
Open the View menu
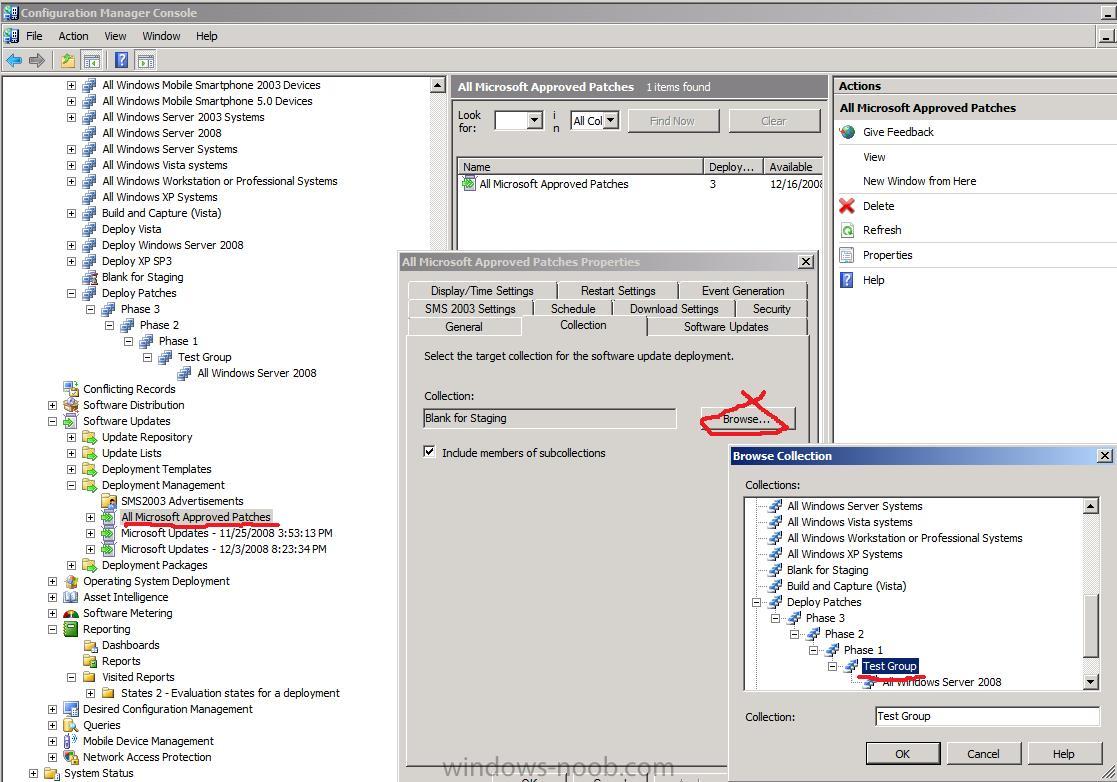point(115,36)
